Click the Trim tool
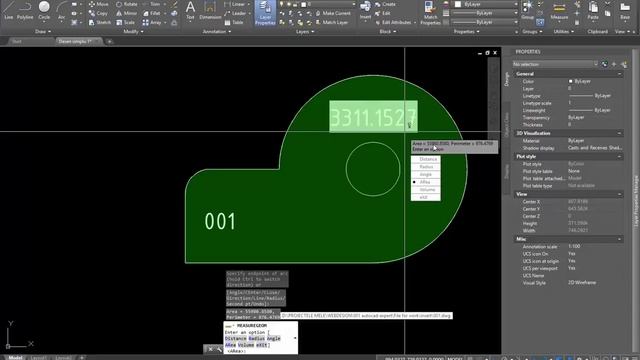 [151, 4]
